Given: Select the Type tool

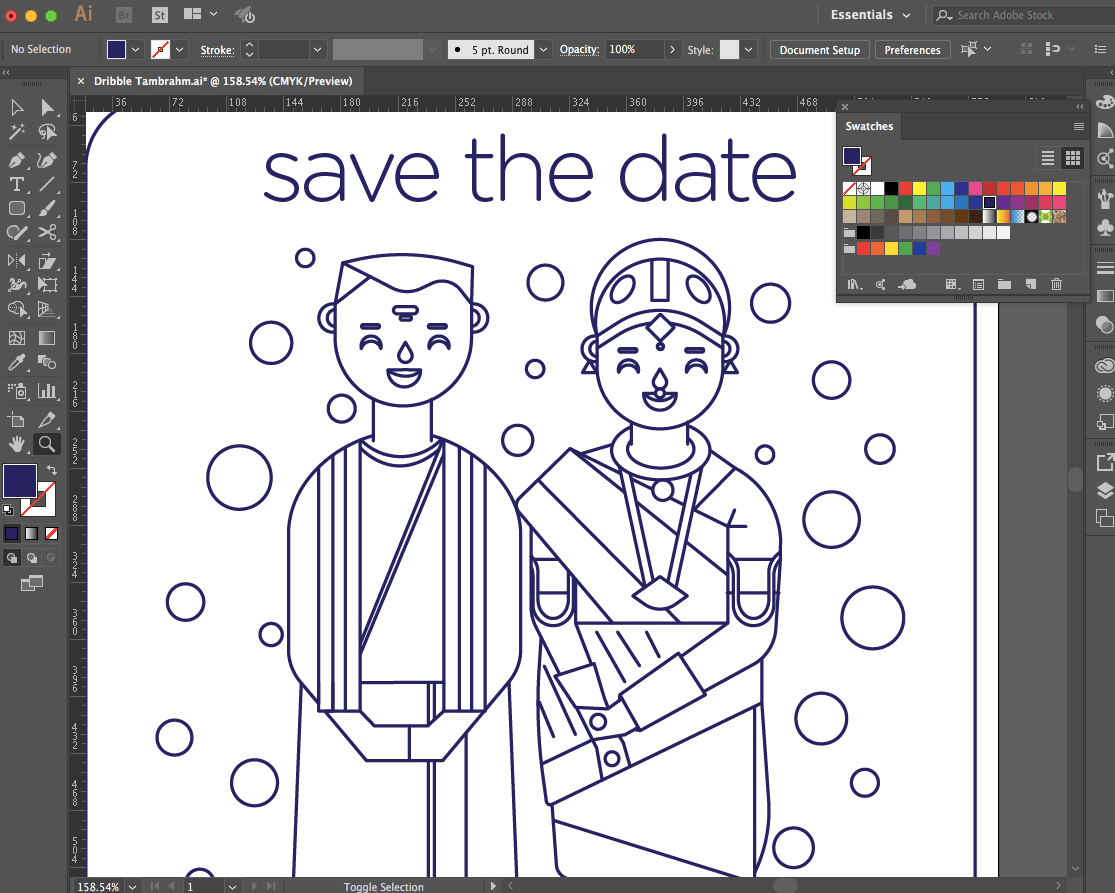Looking at the screenshot, I should point(17,184).
